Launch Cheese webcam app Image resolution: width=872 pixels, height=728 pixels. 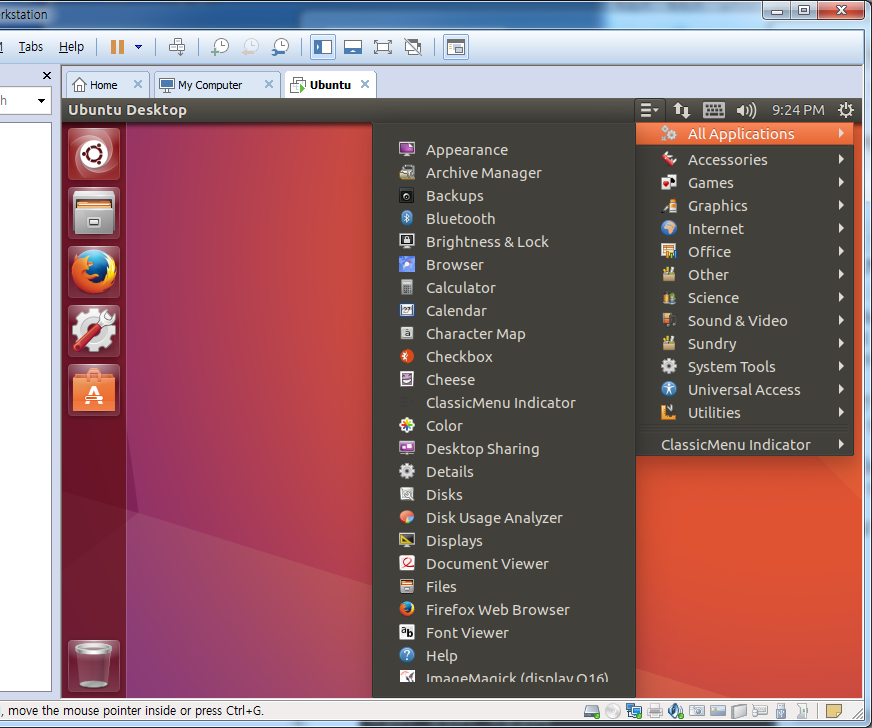point(504,380)
